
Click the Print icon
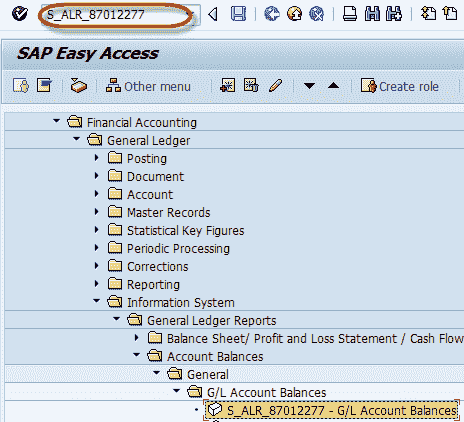350,14
